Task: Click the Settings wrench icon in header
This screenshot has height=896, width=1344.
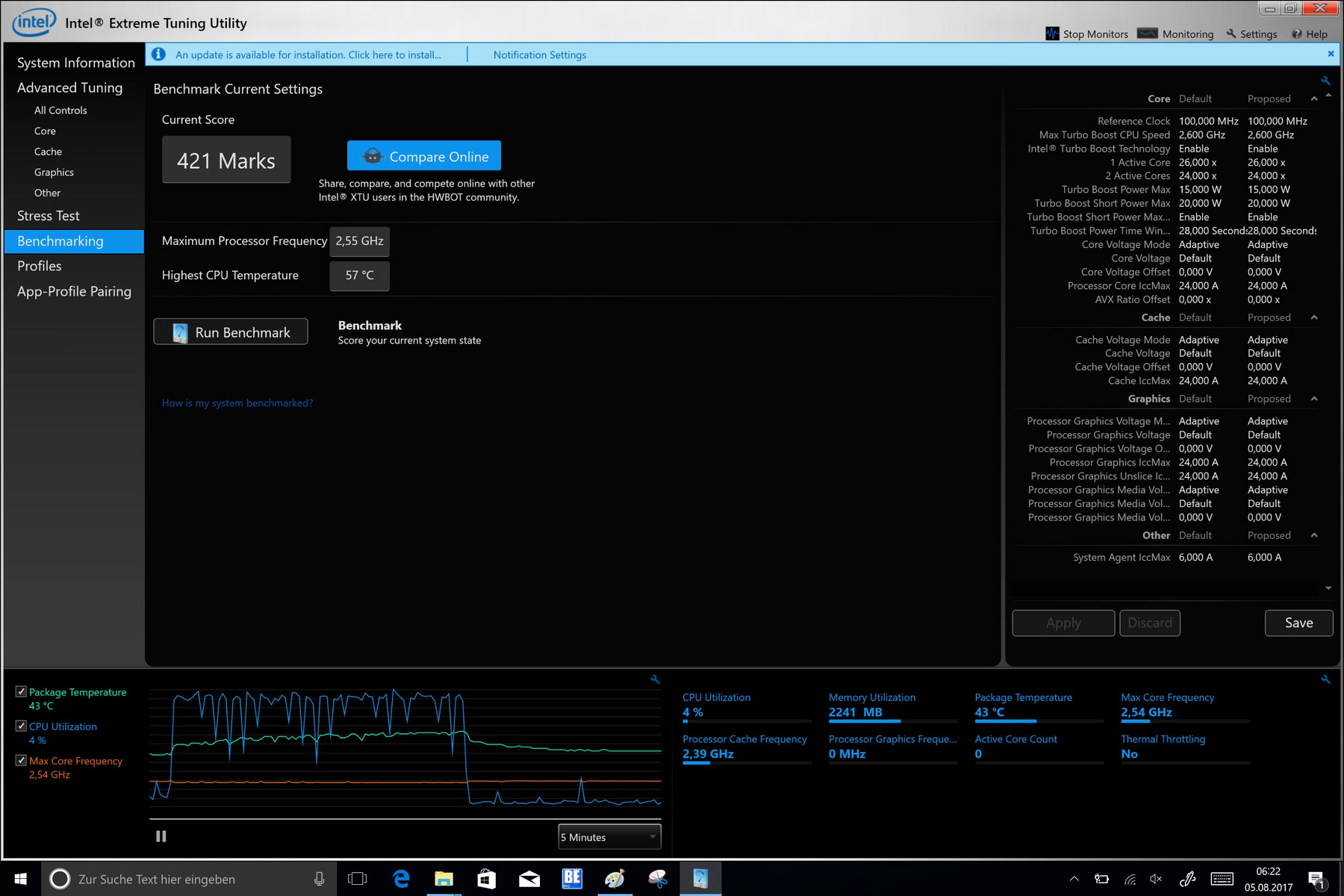Action: pyautogui.click(x=1231, y=34)
